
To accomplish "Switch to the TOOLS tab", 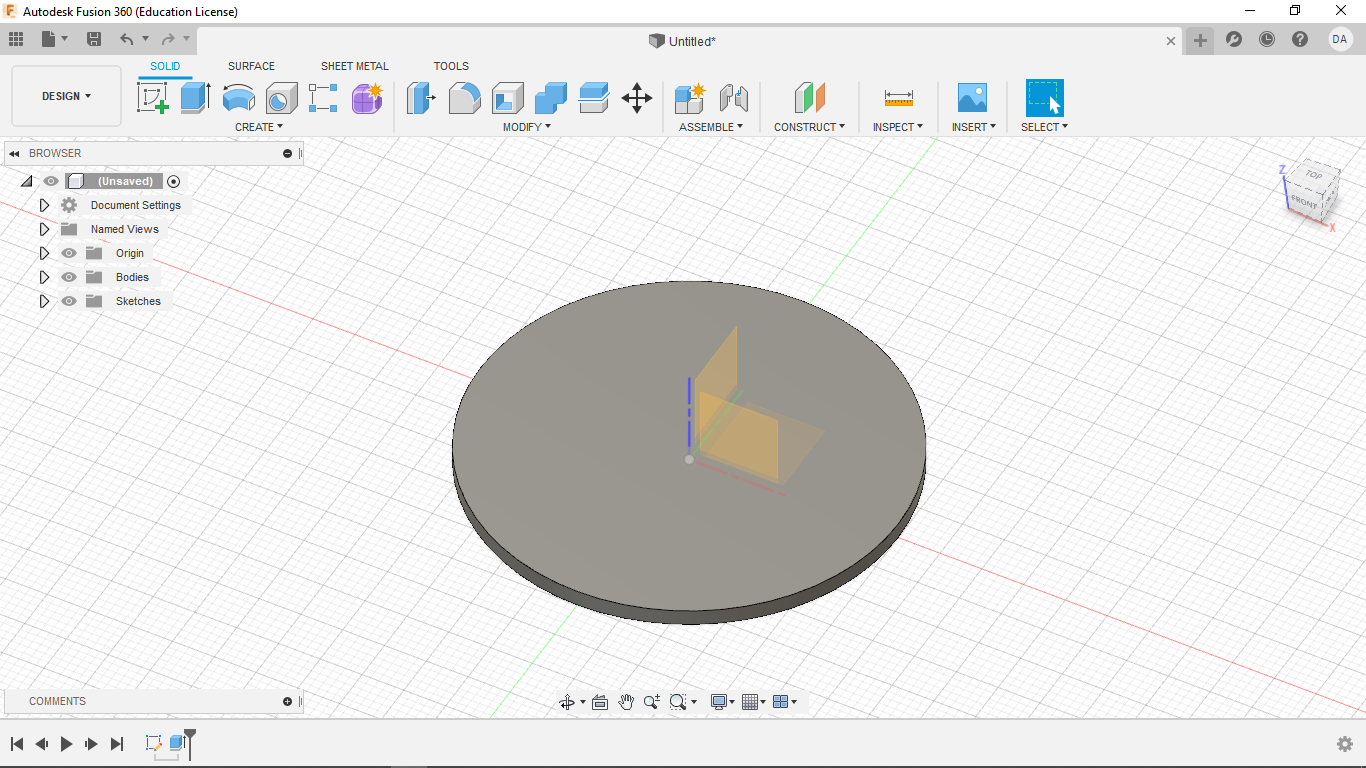I will click(x=451, y=66).
